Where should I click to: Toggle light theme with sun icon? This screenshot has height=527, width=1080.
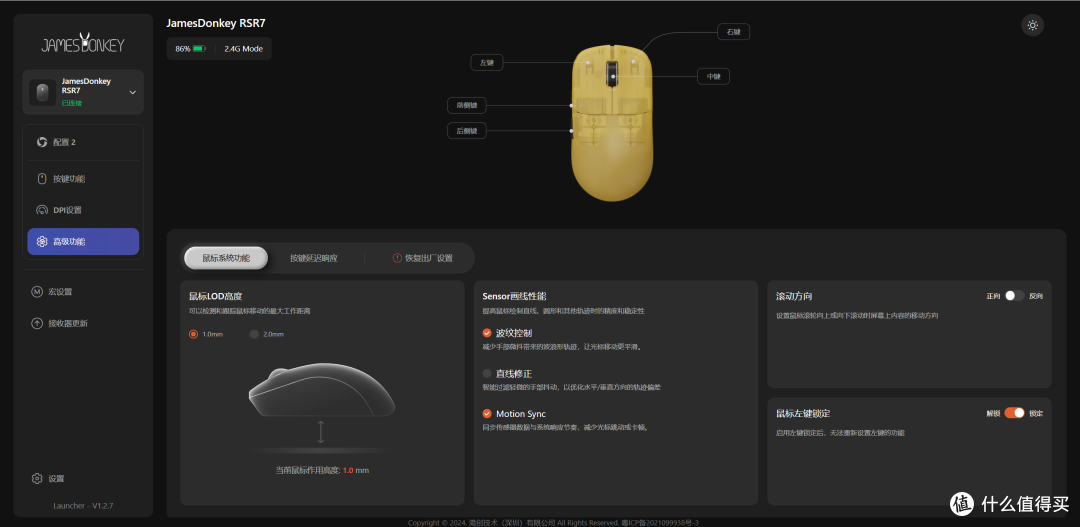coord(1032,25)
